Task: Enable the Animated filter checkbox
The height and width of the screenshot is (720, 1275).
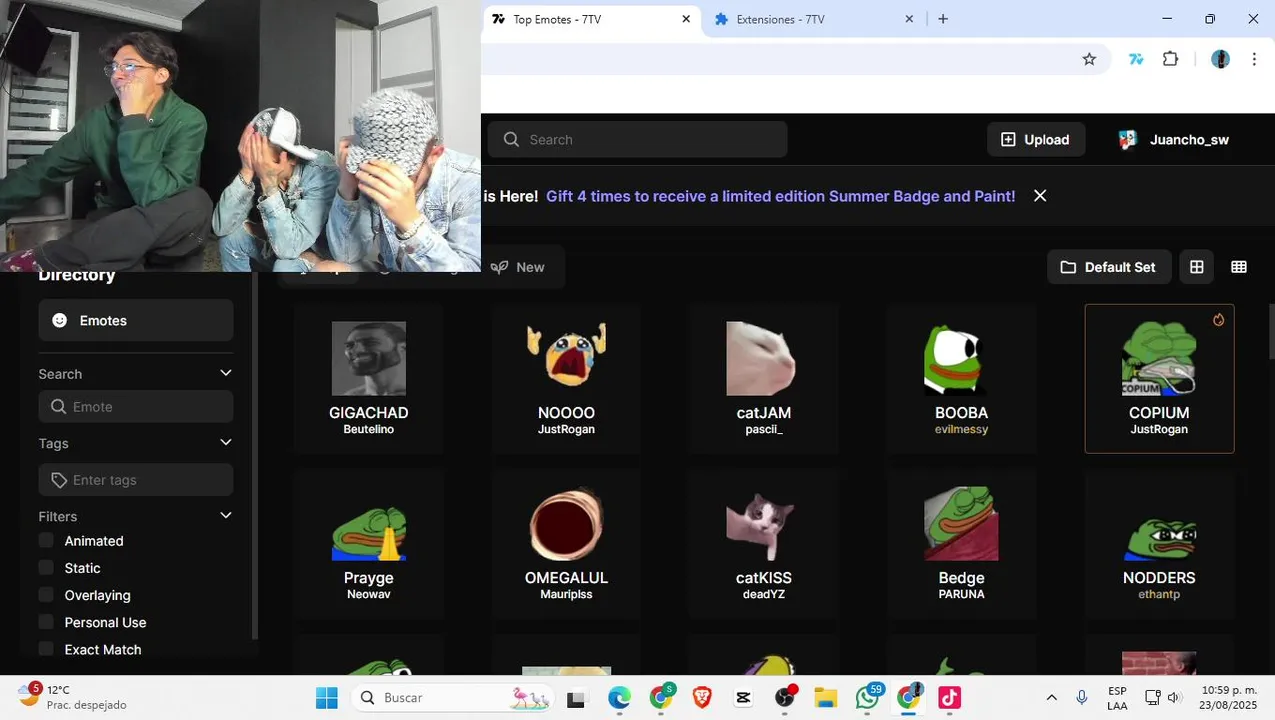Action: [x=46, y=541]
